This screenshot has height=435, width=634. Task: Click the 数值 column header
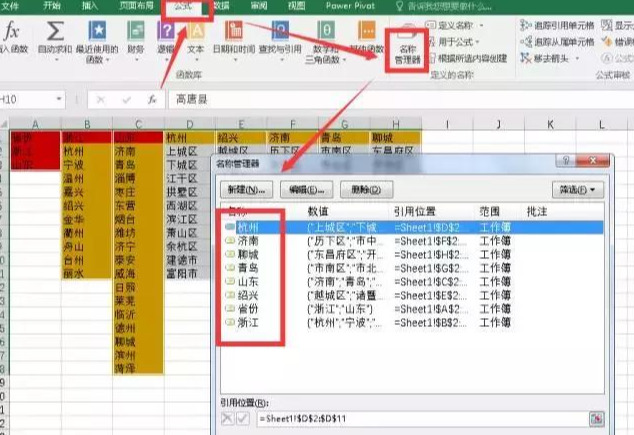point(318,211)
